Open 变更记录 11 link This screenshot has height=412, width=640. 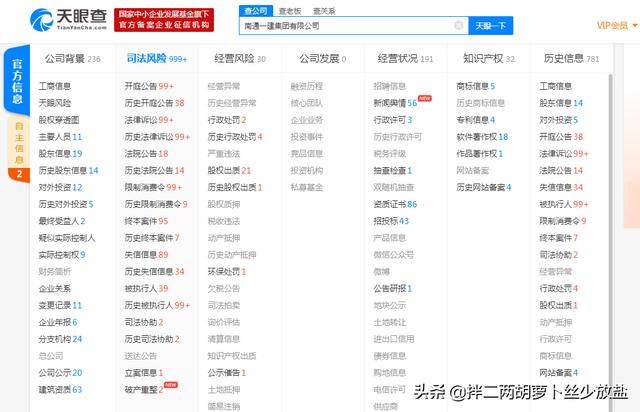60,305
